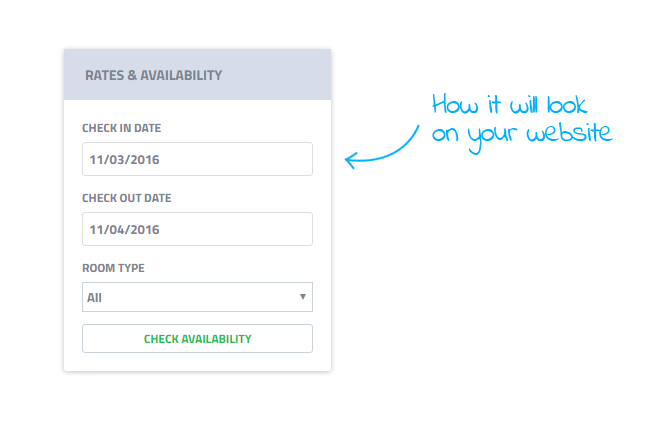Click the word 'How' in the blue note
Viewport: 652px width, 436px height.
tap(455, 104)
